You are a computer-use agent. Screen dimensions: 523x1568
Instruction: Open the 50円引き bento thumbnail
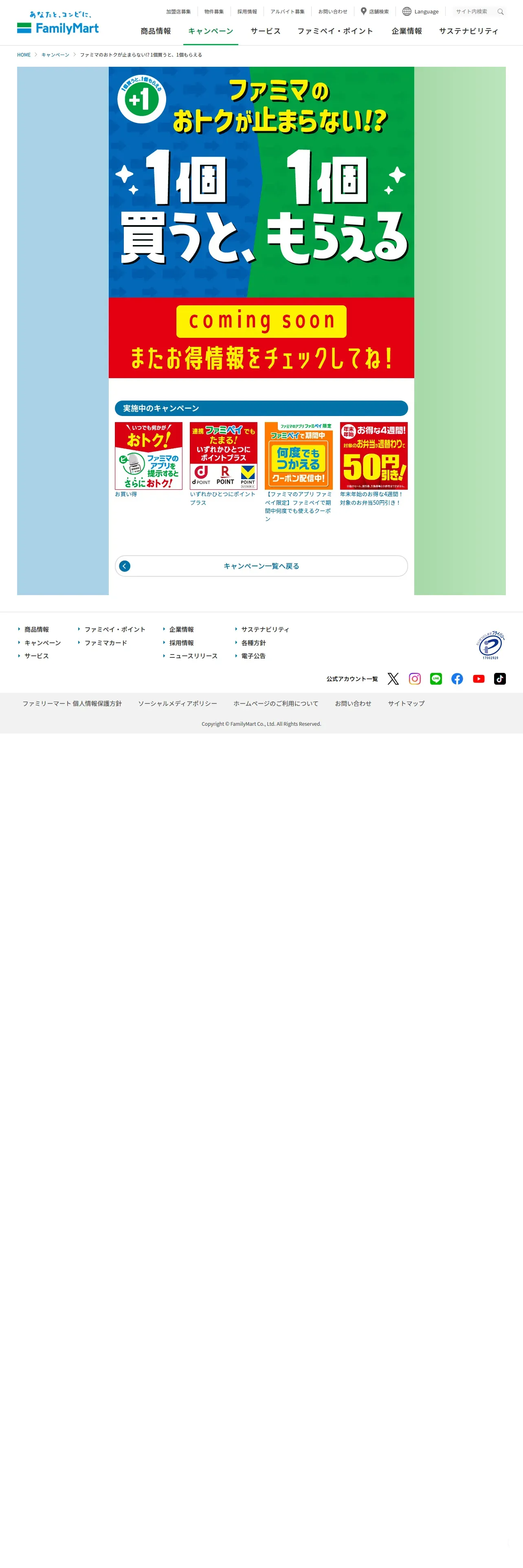[374, 456]
